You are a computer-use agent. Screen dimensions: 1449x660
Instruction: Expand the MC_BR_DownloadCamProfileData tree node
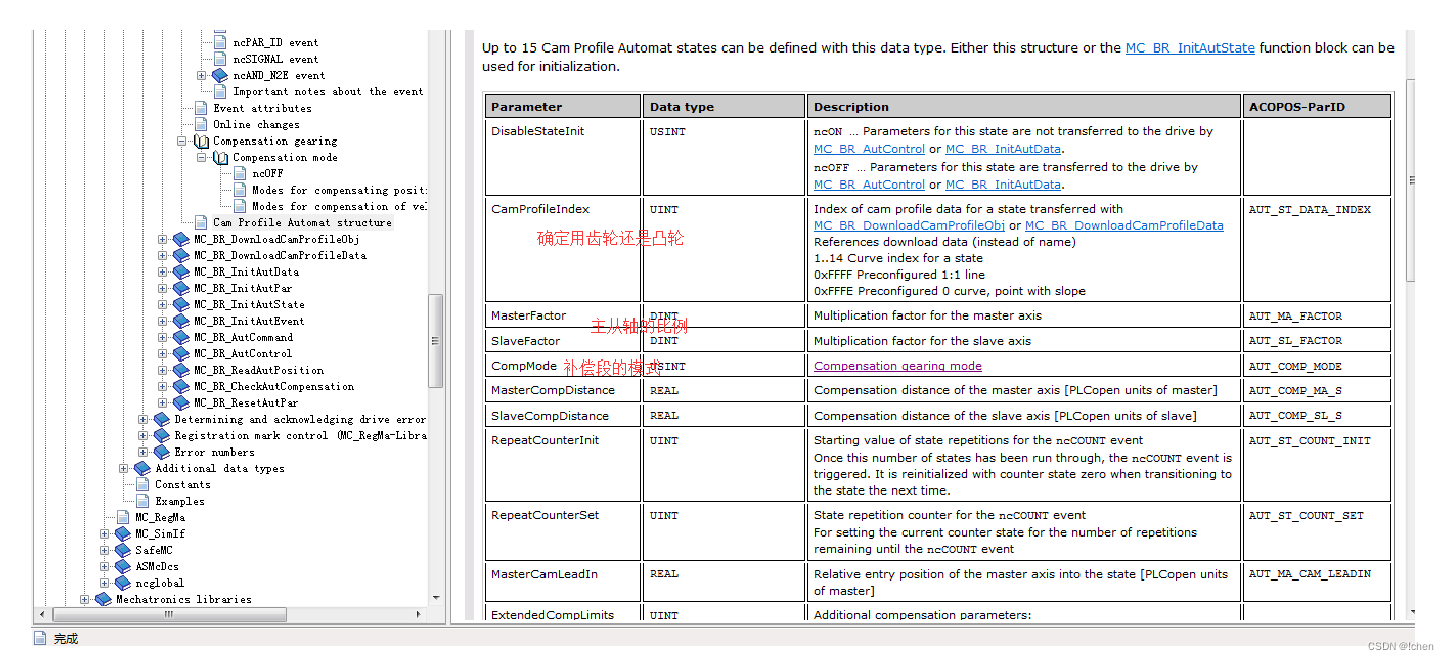pos(163,255)
